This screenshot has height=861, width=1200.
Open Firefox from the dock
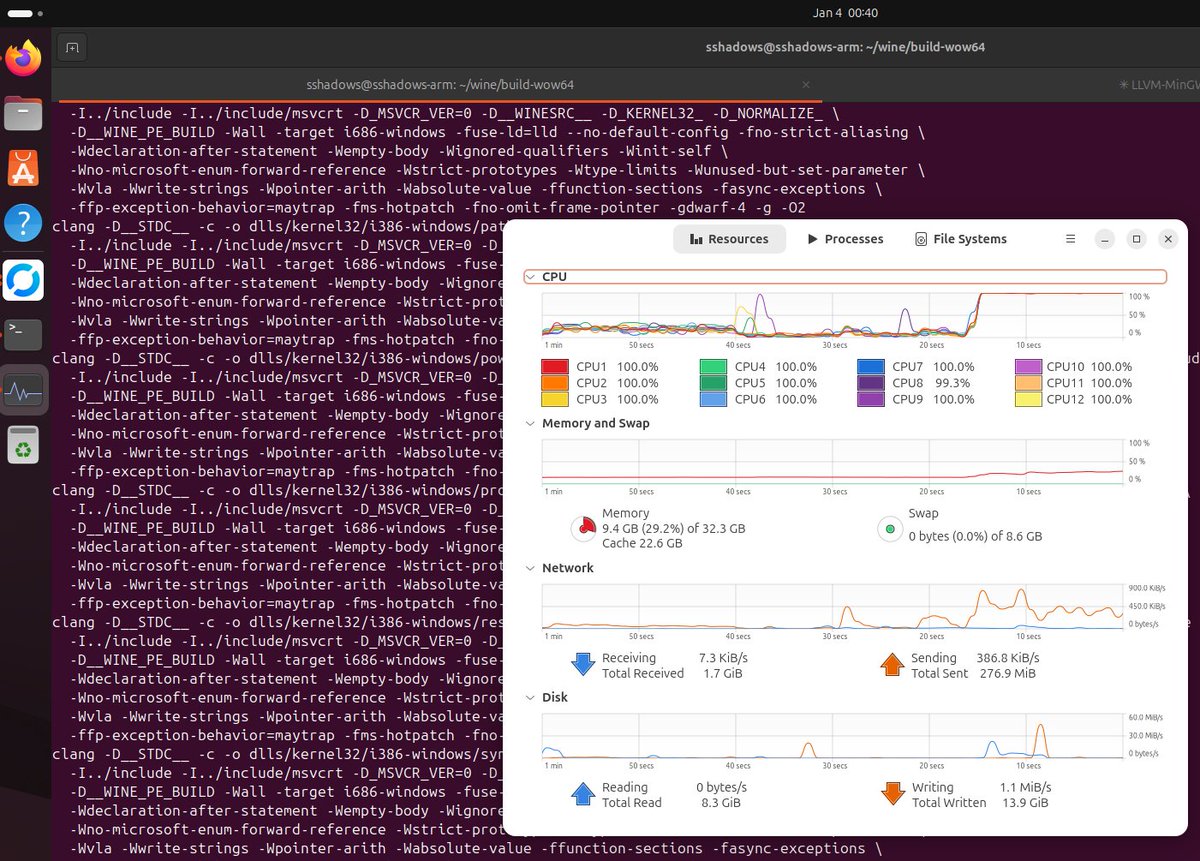click(x=24, y=58)
